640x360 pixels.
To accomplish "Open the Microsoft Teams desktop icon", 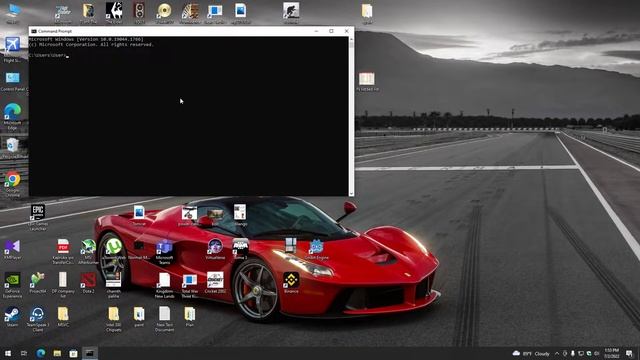I will point(164,251).
